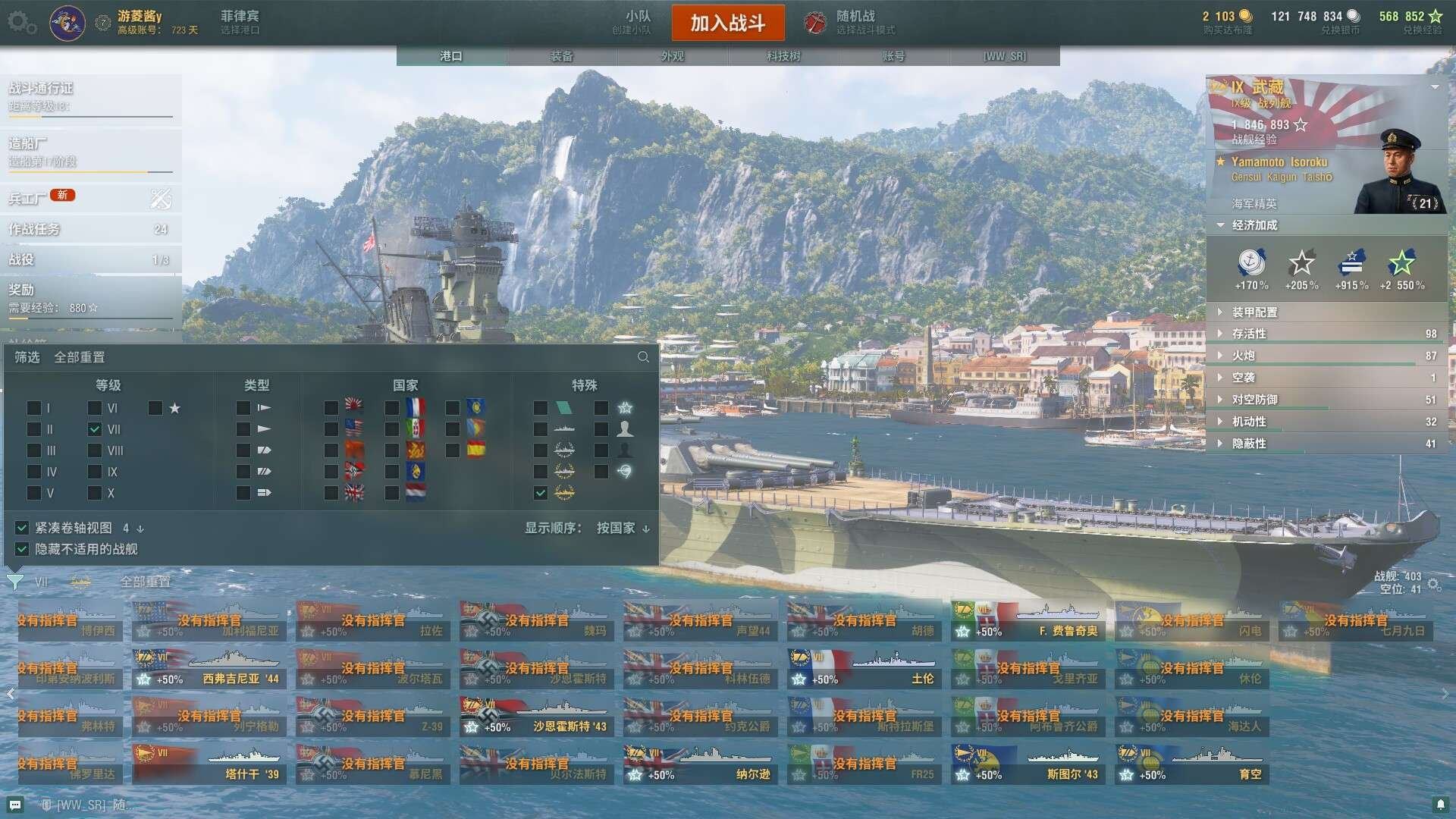
Task: Click the armory crossed tools icon
Action: pos(161,199)
